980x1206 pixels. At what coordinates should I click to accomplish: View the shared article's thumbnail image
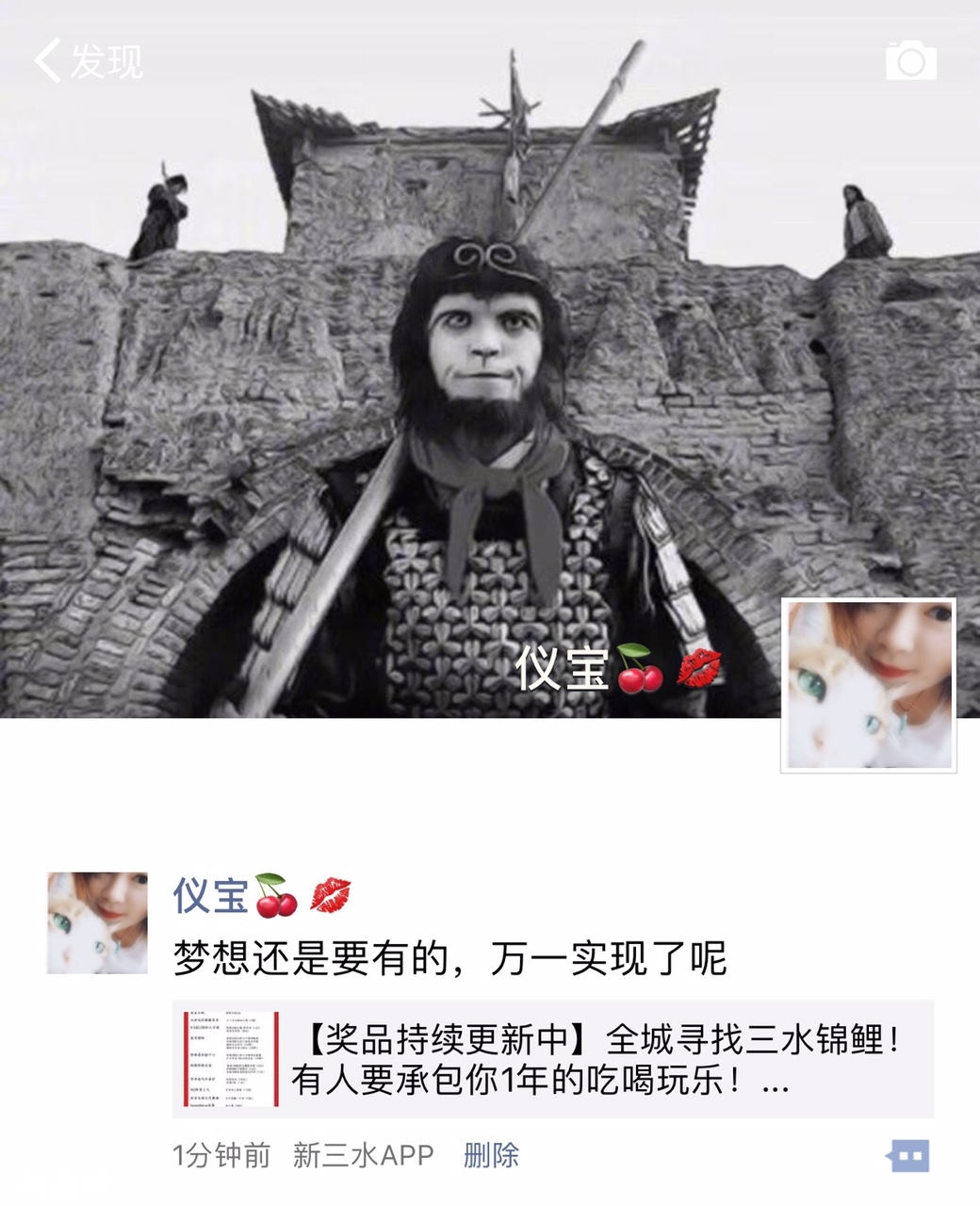pos(232,1059)
